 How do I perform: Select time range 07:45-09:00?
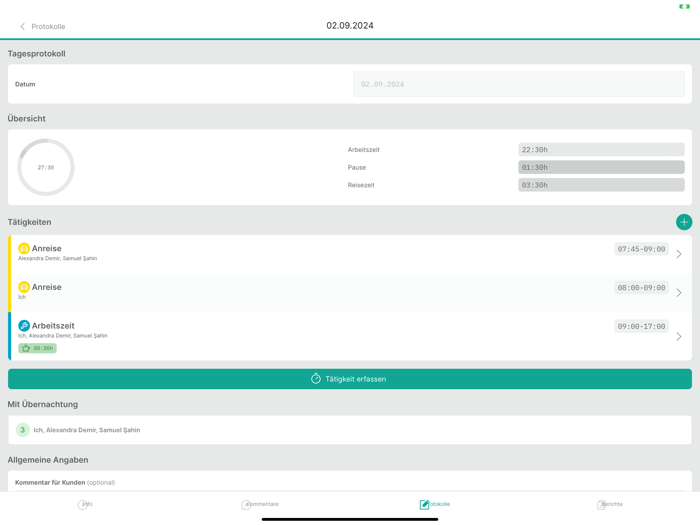pyautogui.click(x=641, y=249)
